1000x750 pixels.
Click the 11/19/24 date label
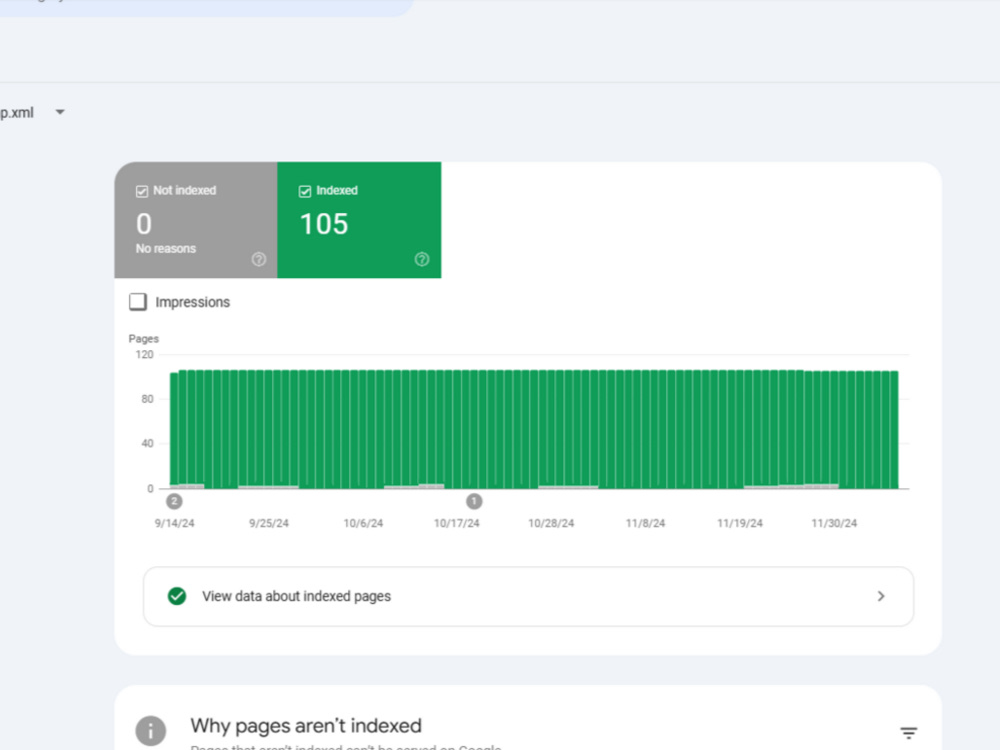740,523
